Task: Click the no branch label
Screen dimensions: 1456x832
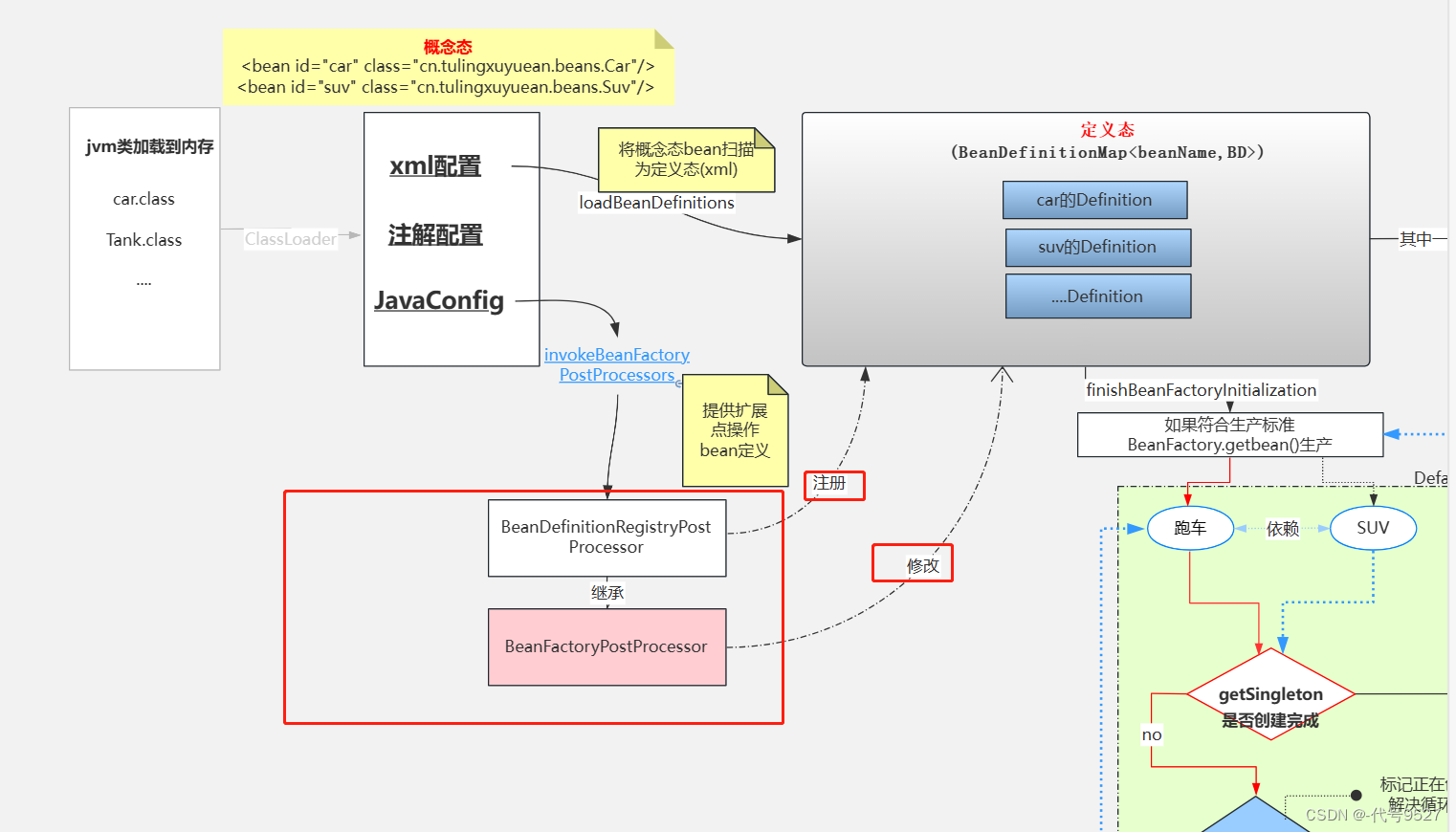Action: (1152, 735)
